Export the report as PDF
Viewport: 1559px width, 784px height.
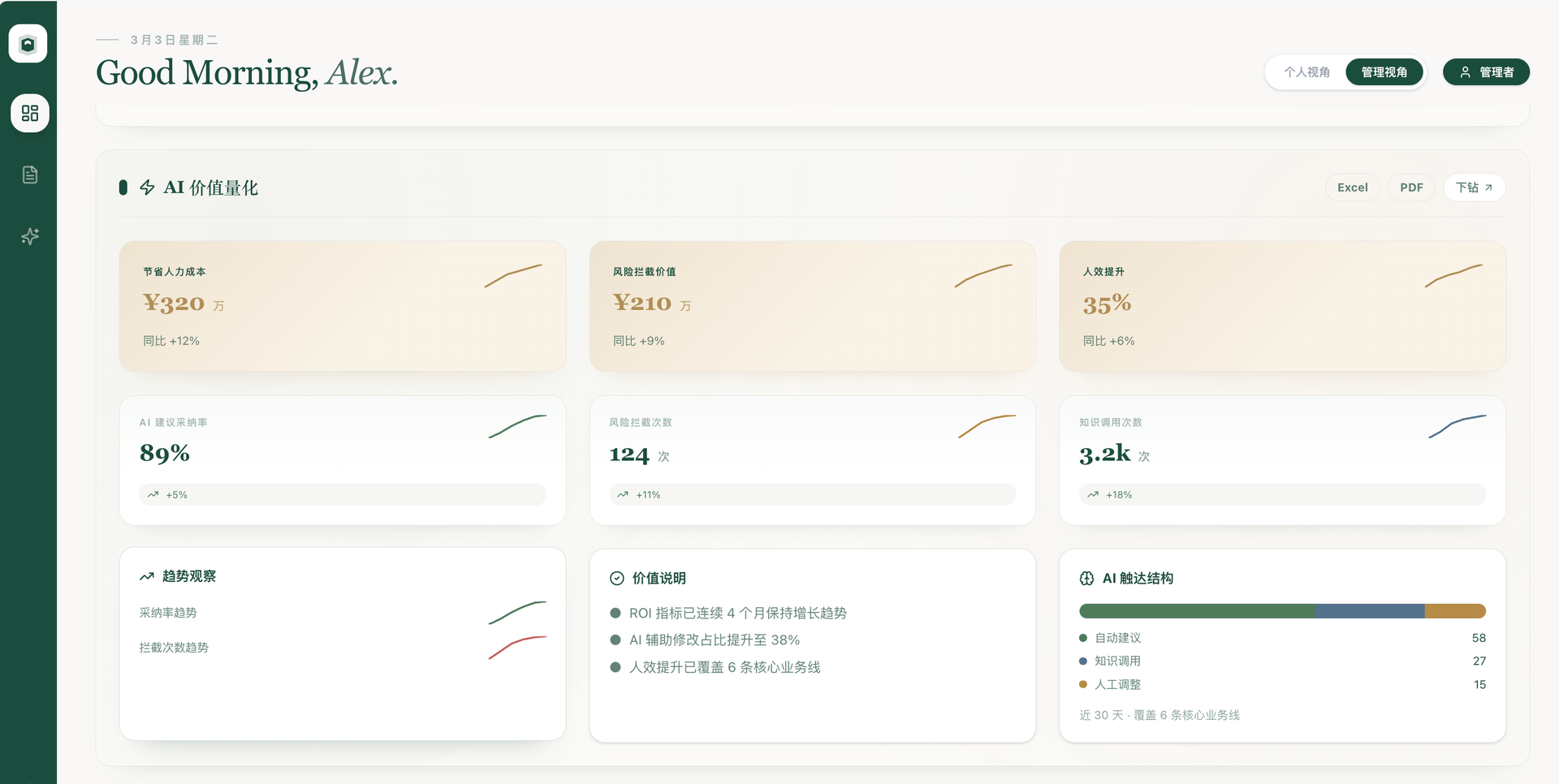(1411, 187)
